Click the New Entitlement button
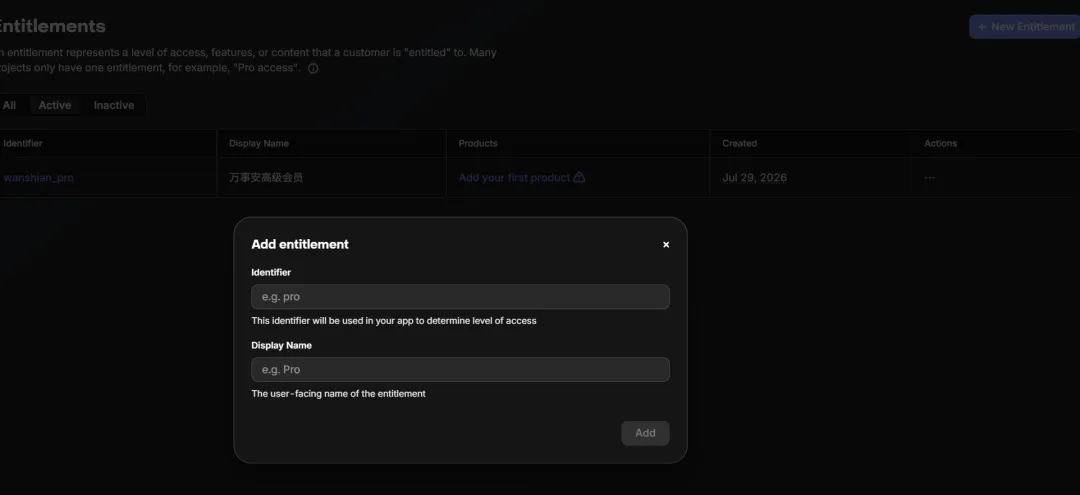The height and width of the screenshot is (495, 1080). (x=1024, y=27)
